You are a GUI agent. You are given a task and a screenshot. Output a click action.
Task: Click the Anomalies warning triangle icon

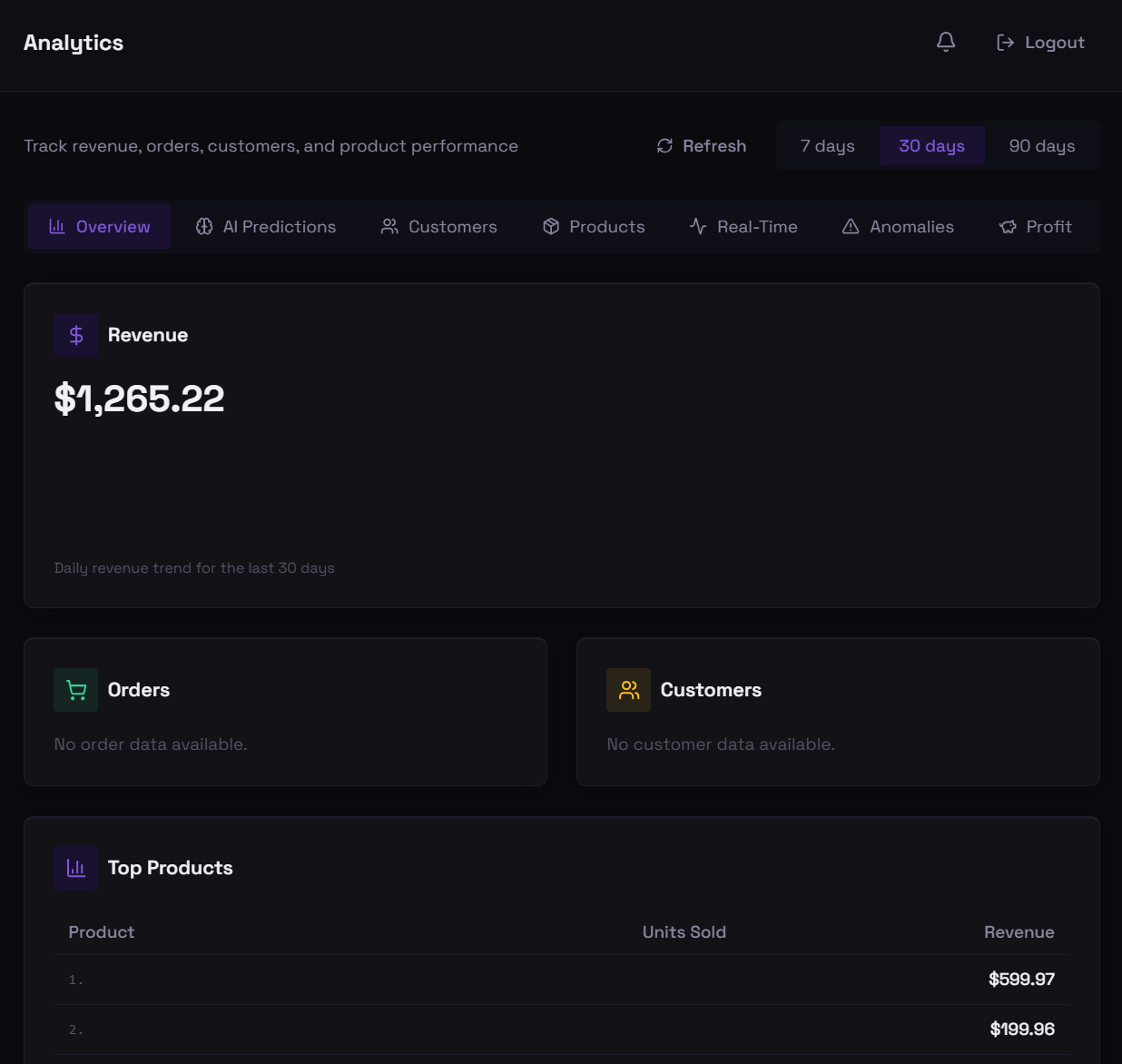pyautogui.click(x=850, y=226)
